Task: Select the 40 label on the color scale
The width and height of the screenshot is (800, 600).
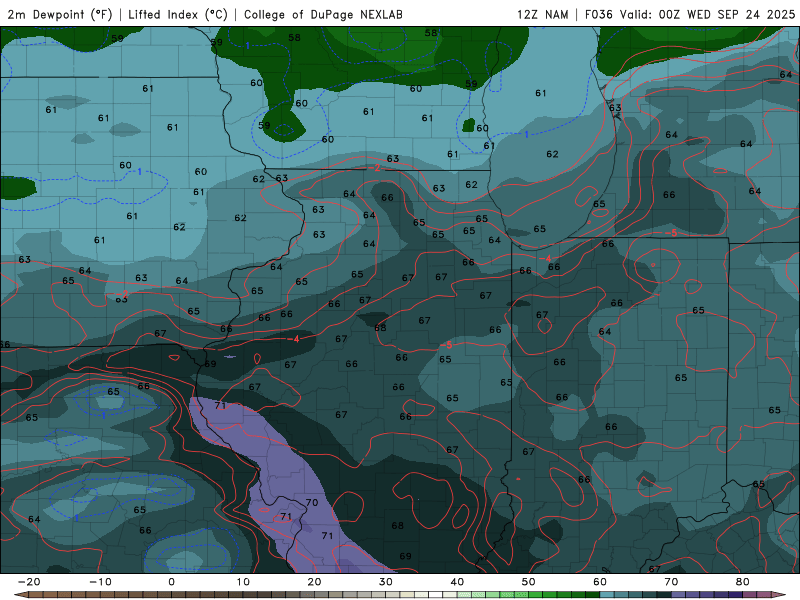Action: 457,582
